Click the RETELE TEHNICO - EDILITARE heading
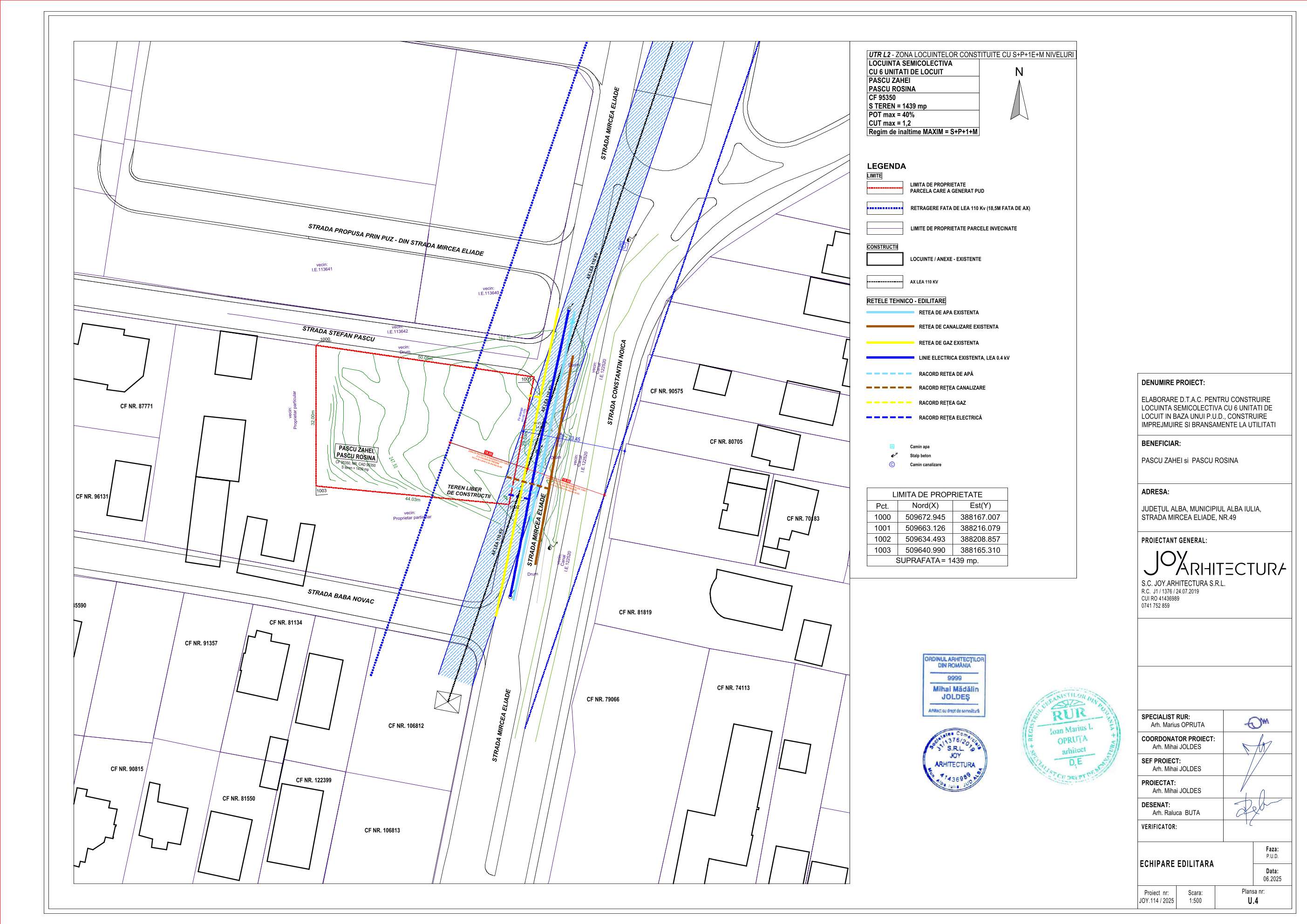The width and height of the screenshot is (1307, 924). click(x=906, y=301)
